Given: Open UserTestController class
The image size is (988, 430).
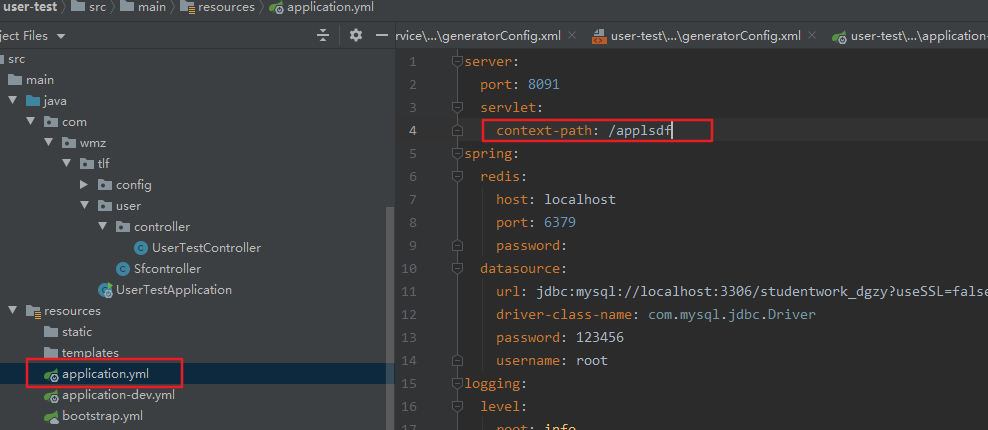Looking at the screenshot, I should pyautogui.click(x=206, y=248).
